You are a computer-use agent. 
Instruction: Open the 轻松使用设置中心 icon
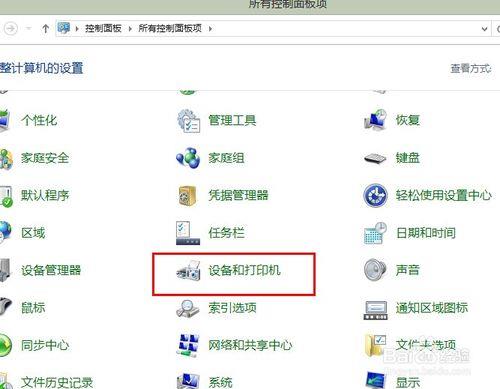tap(375, 195)
